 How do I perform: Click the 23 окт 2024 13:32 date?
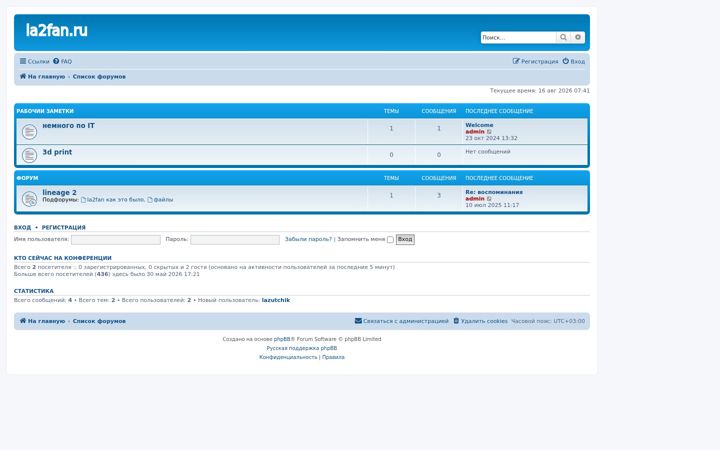[x=491, y=138]
